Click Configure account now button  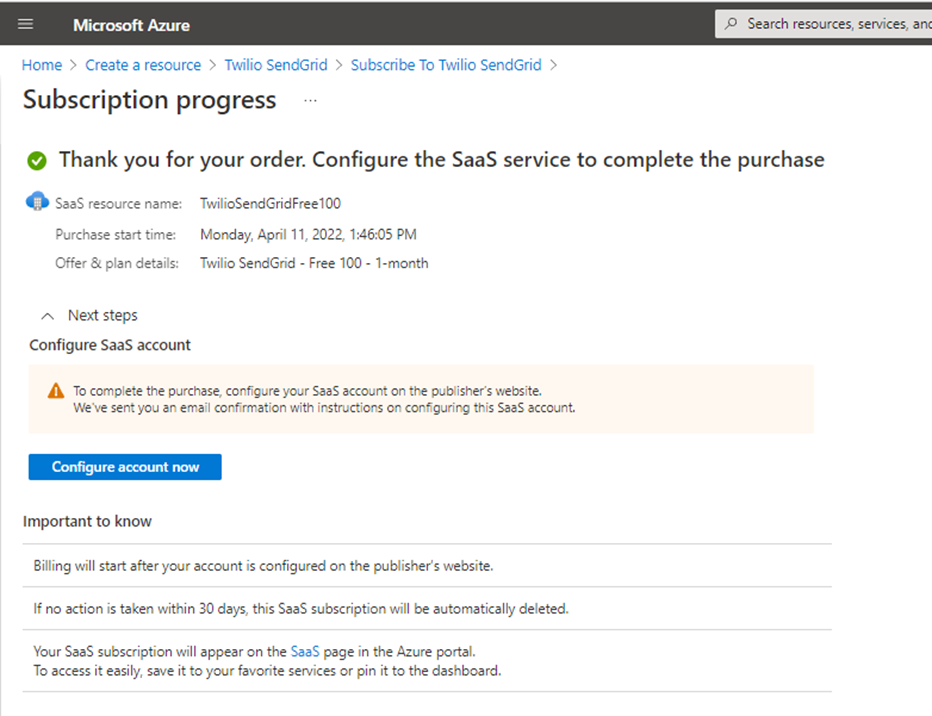point(125,467)
